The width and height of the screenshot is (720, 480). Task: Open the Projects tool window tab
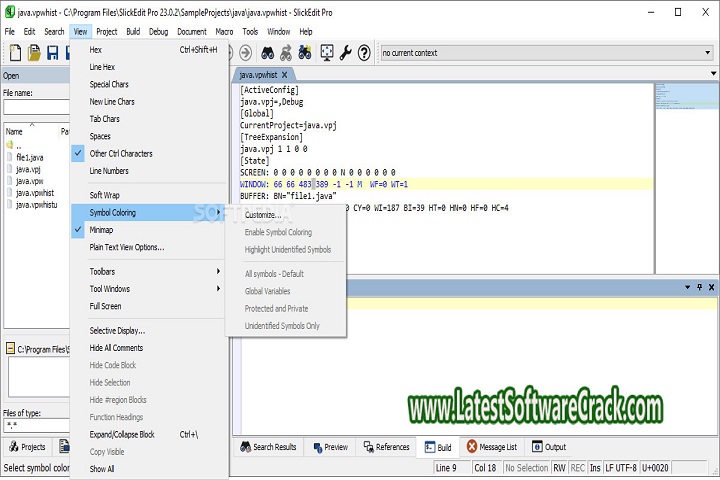pos(28,447)
